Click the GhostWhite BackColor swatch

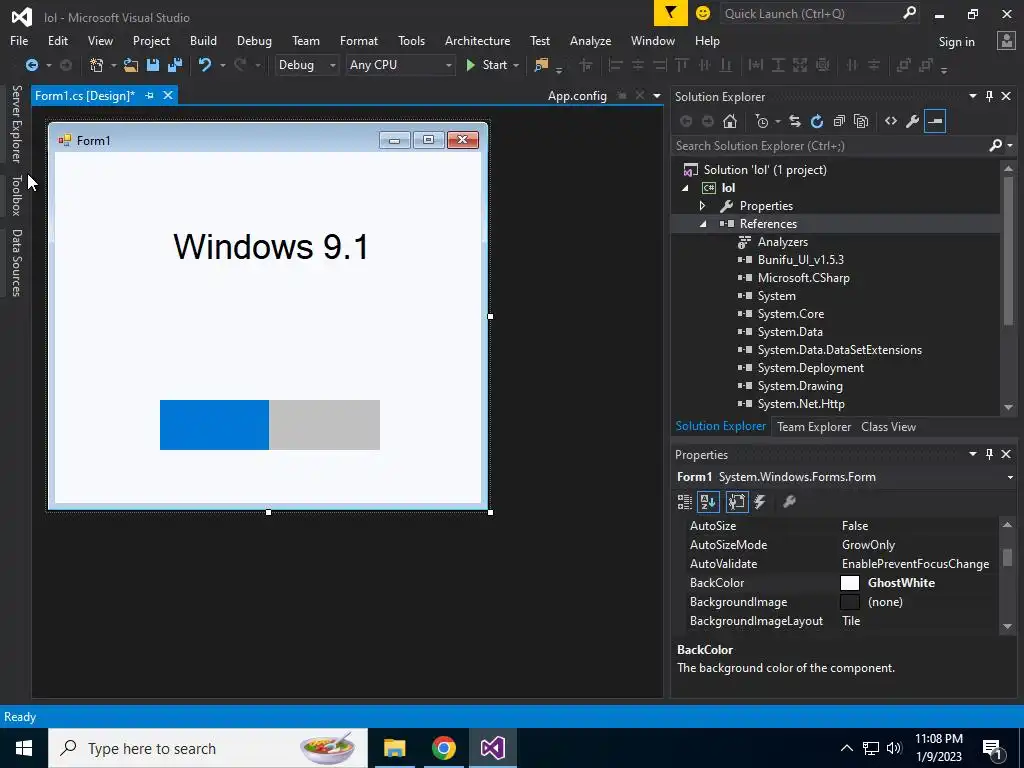850,583
